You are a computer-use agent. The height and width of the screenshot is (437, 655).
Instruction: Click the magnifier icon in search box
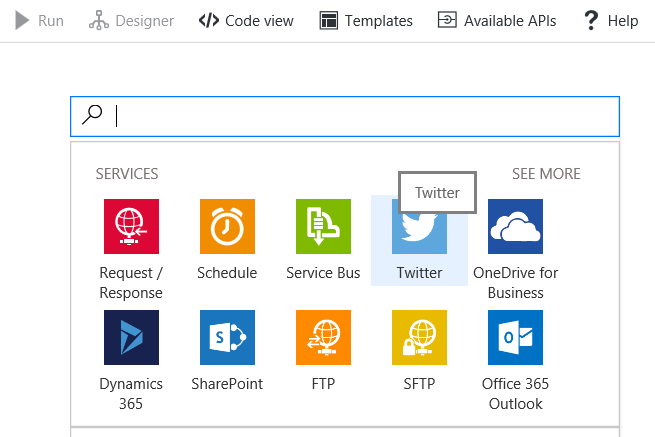tap(92, 115)
